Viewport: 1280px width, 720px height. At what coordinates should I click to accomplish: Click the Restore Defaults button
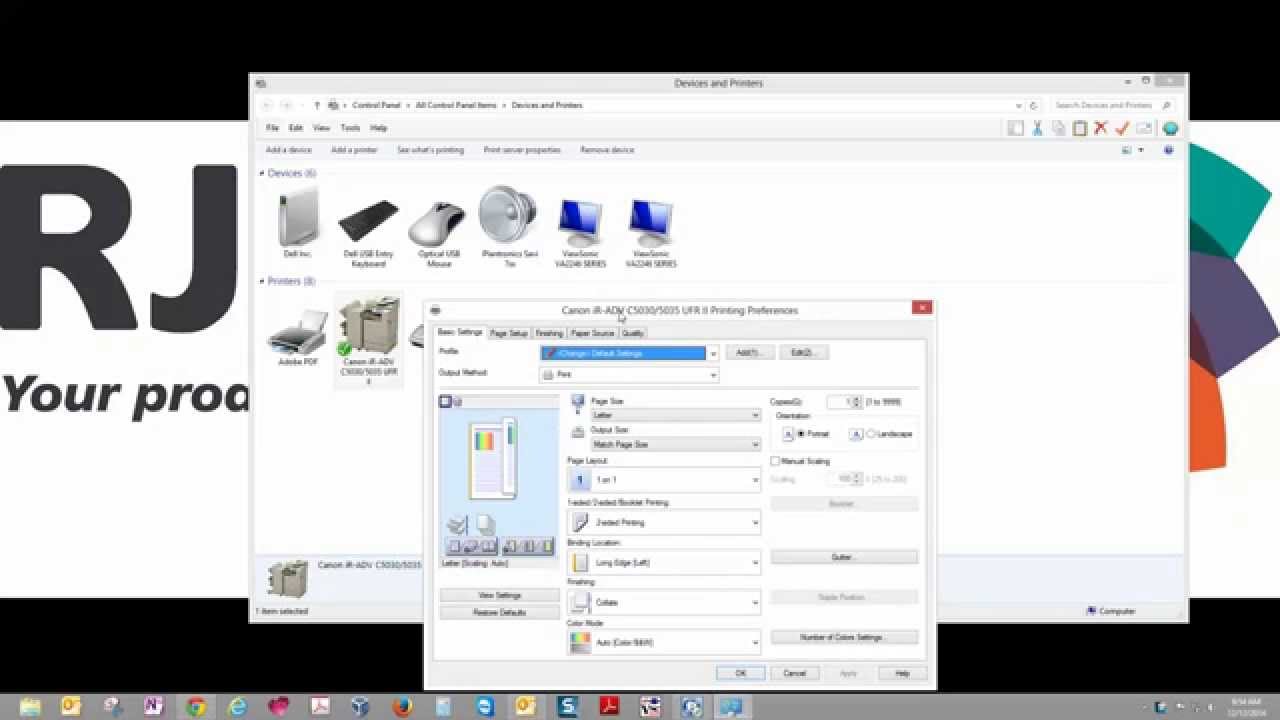click(499, 612)
